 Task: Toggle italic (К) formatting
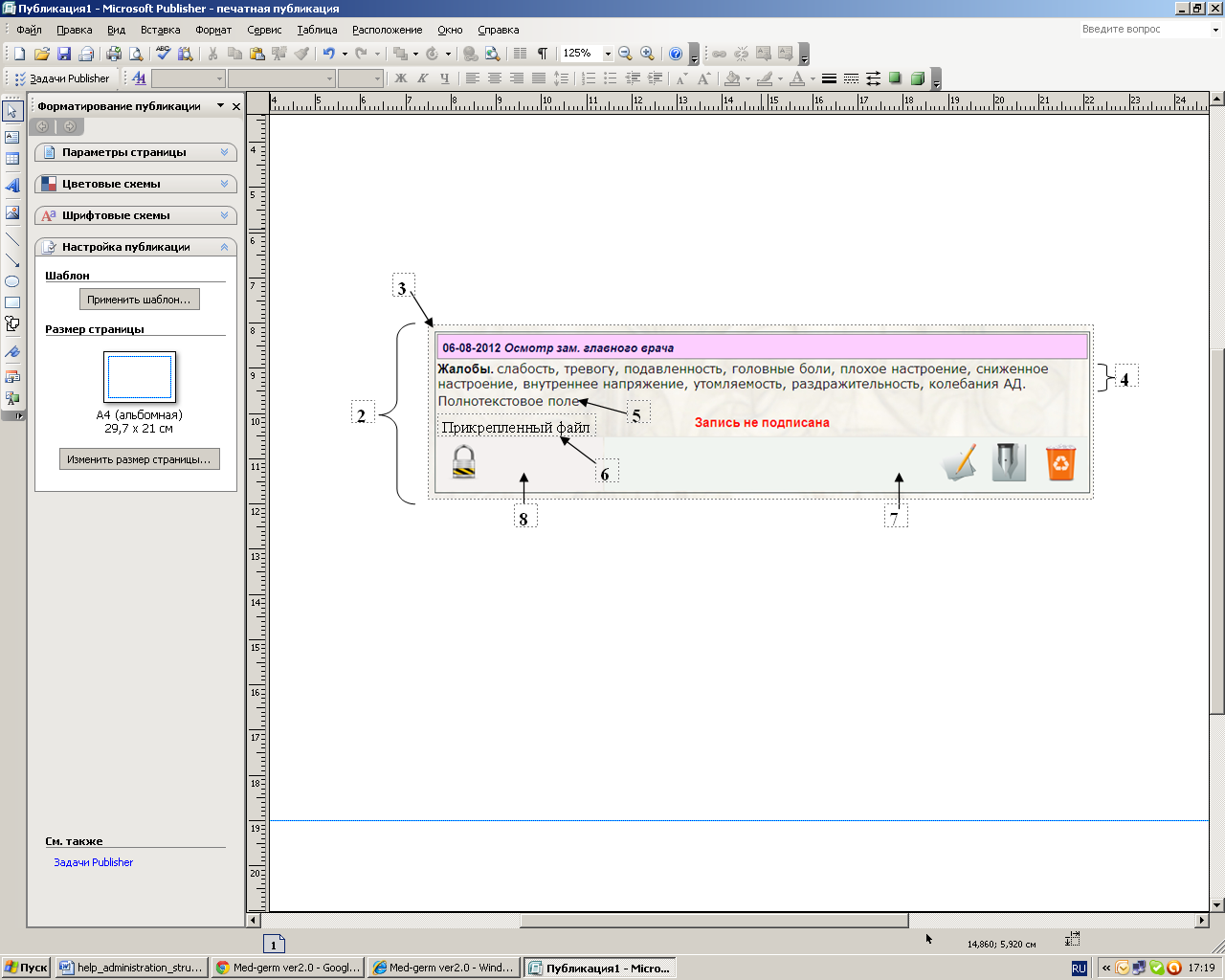(422, 78)
